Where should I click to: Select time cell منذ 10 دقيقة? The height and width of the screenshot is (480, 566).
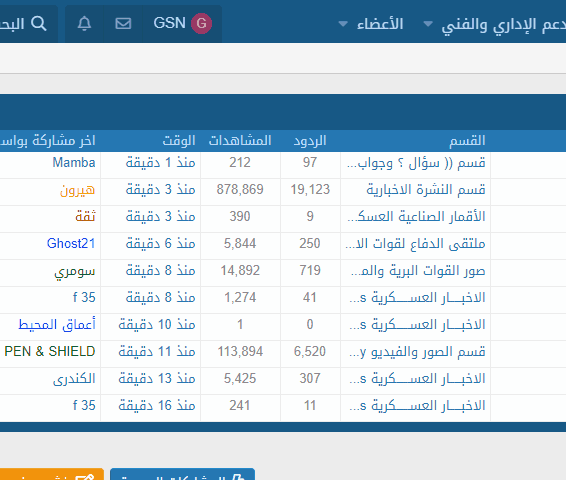(157, 324)
